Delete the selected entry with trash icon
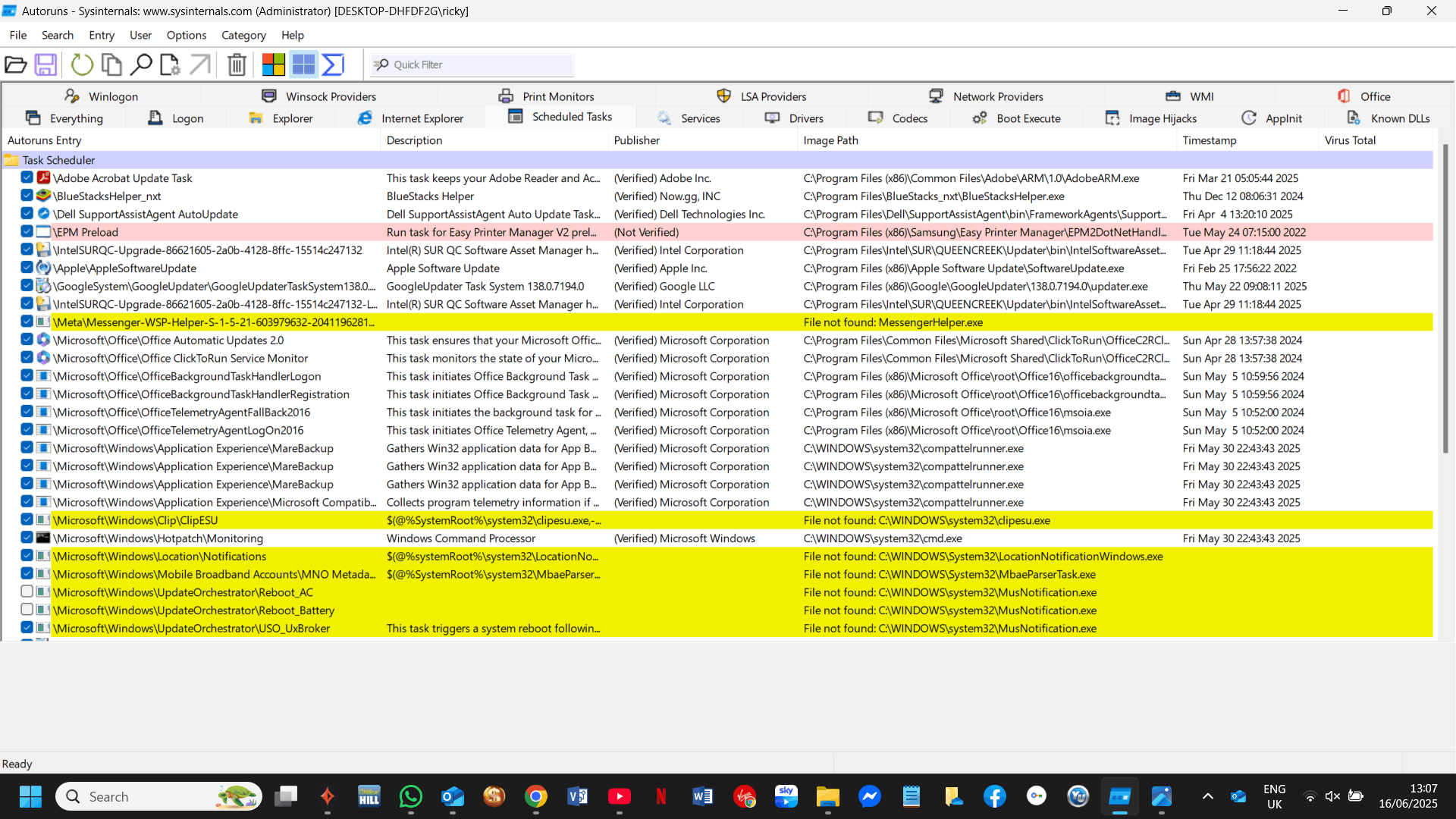Screen dimensions: 1456x819 [x=237, y=64]
